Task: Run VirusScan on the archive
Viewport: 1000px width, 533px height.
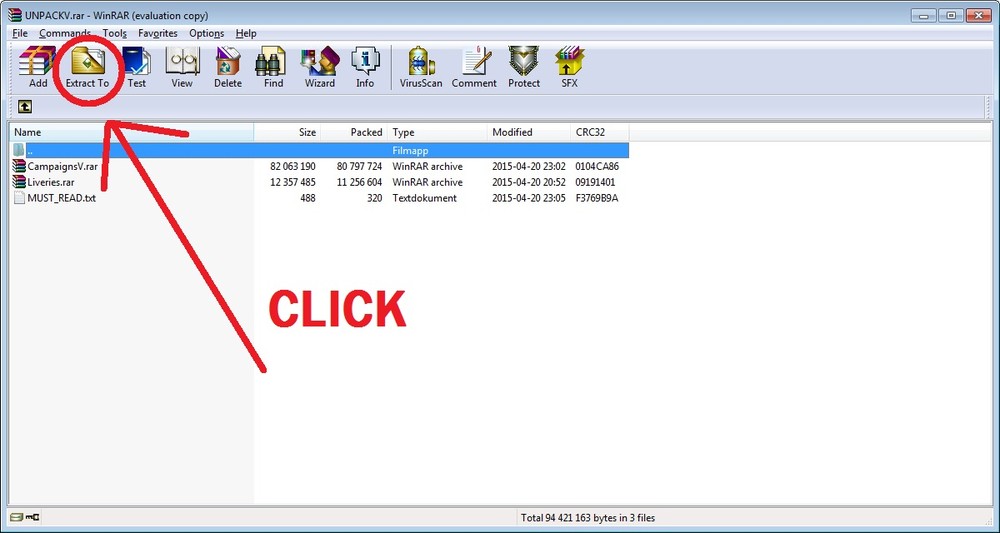Action: pyautogui.click(x=421, y=67)
